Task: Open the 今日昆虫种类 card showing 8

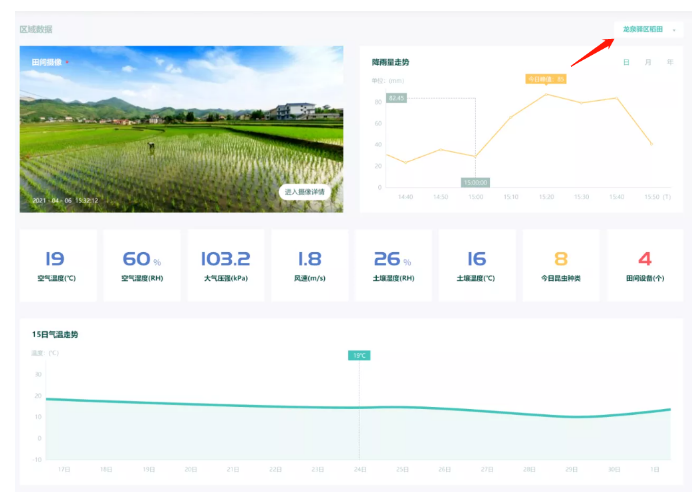Action: [561, 265]
